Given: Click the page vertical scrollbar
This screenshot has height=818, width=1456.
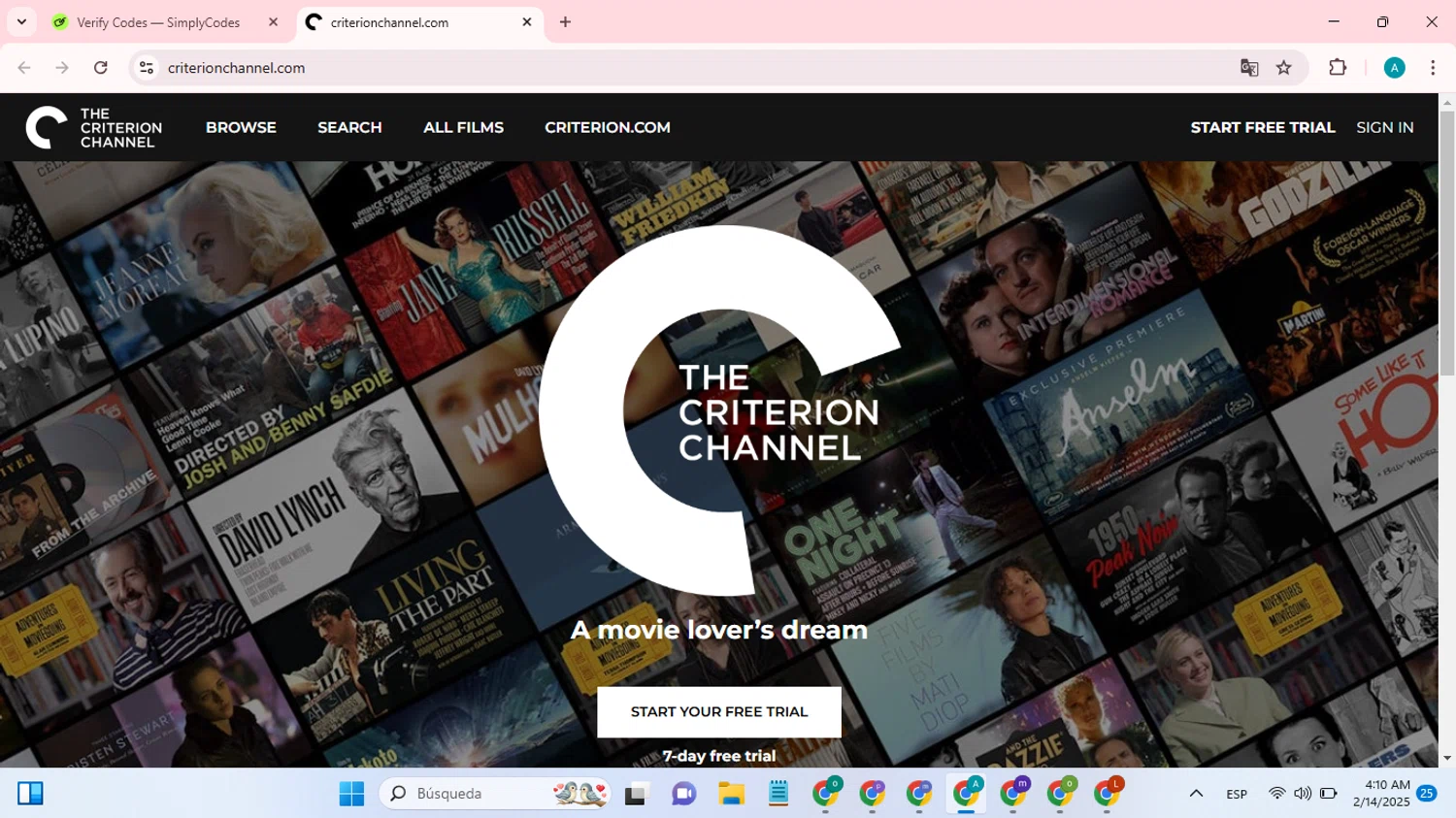Looking at the screenshot, I should (x=1447, y=243).
